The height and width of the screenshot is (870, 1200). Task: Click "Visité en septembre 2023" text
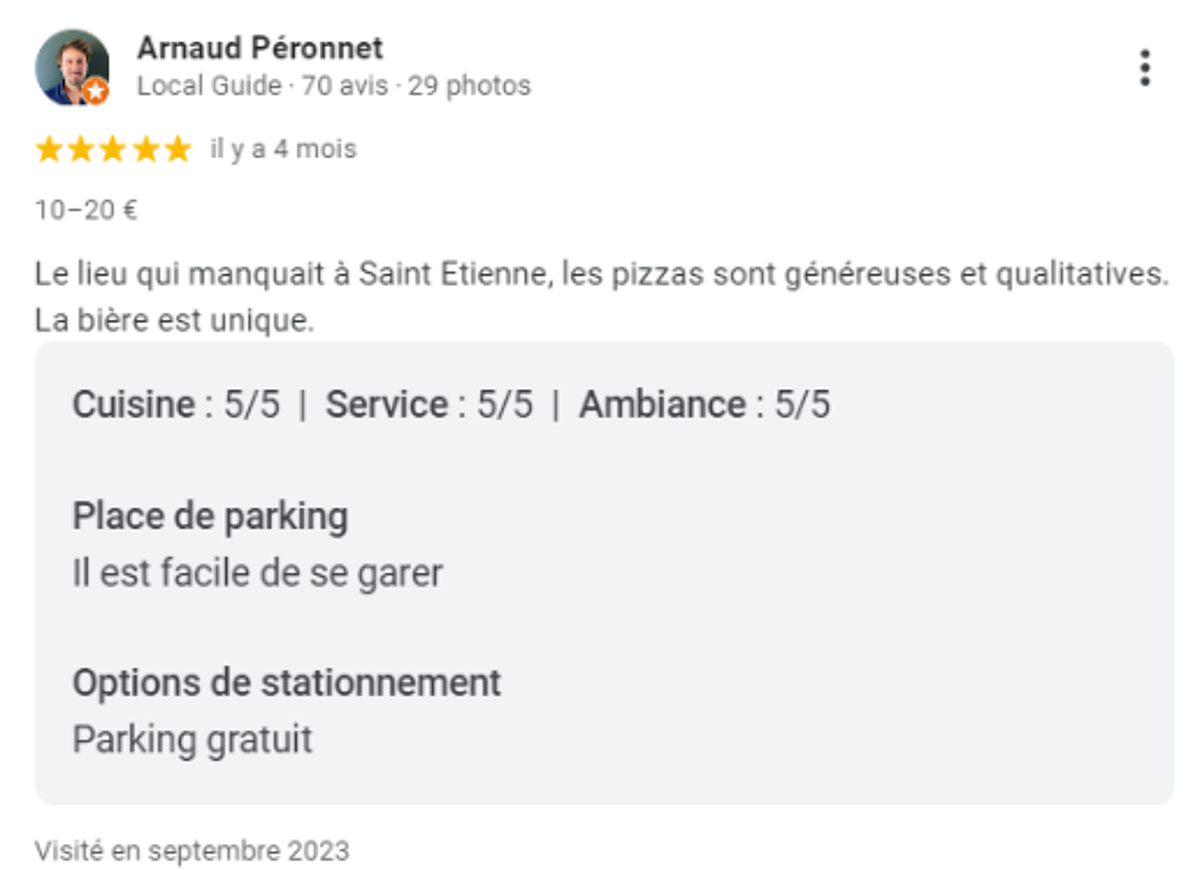192,851
